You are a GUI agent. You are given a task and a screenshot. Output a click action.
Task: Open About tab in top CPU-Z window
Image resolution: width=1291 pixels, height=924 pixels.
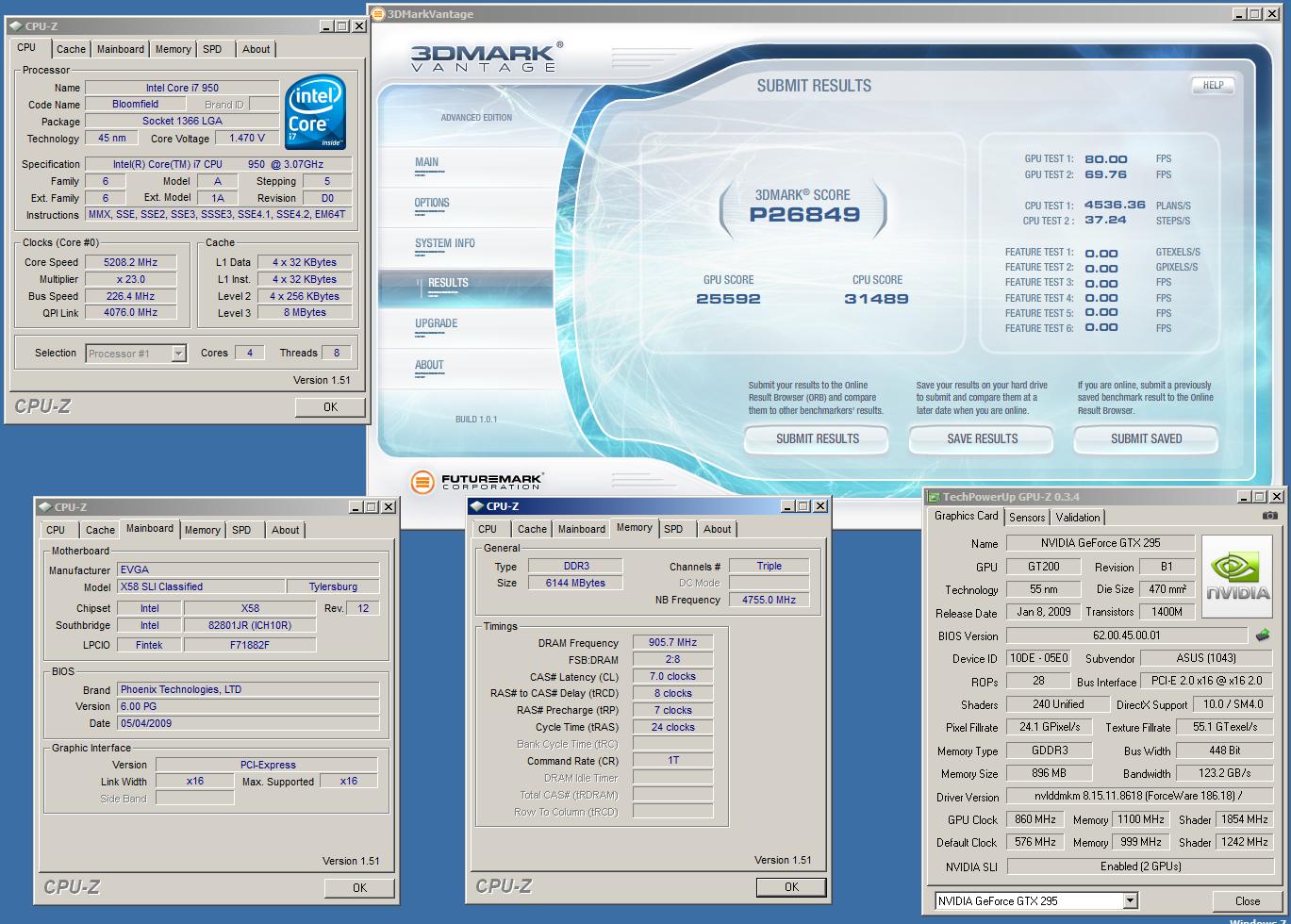coord(256,49)
